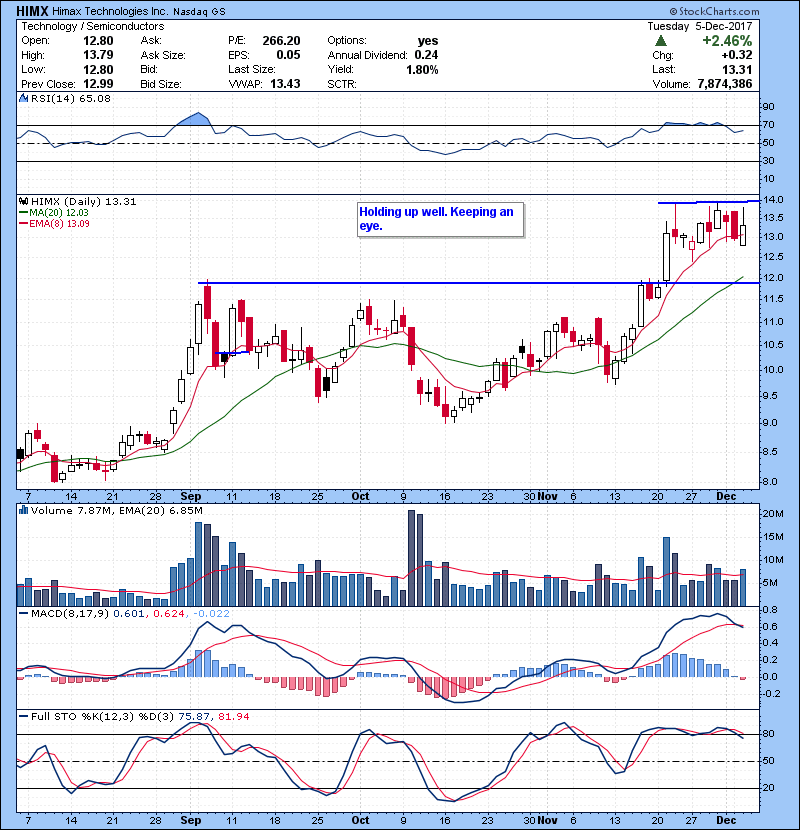800x830 pixels.
Task: Click the Dec marker under the Stochastic panel
Action: pos(726,820)
